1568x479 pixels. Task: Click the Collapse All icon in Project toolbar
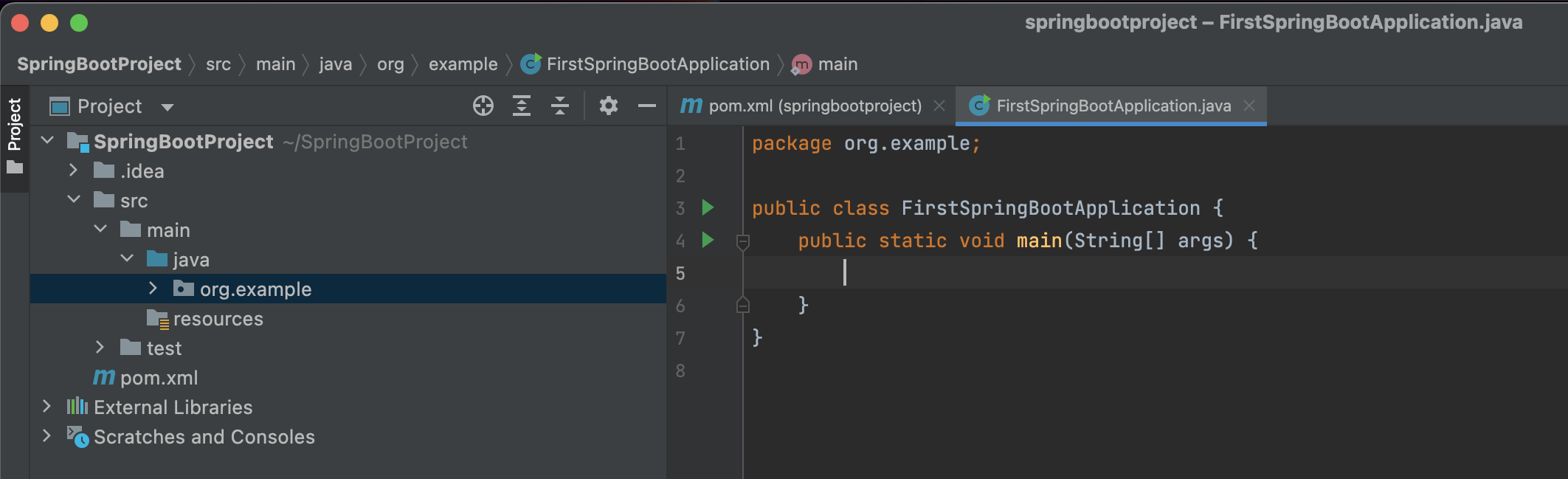(560, 106)
